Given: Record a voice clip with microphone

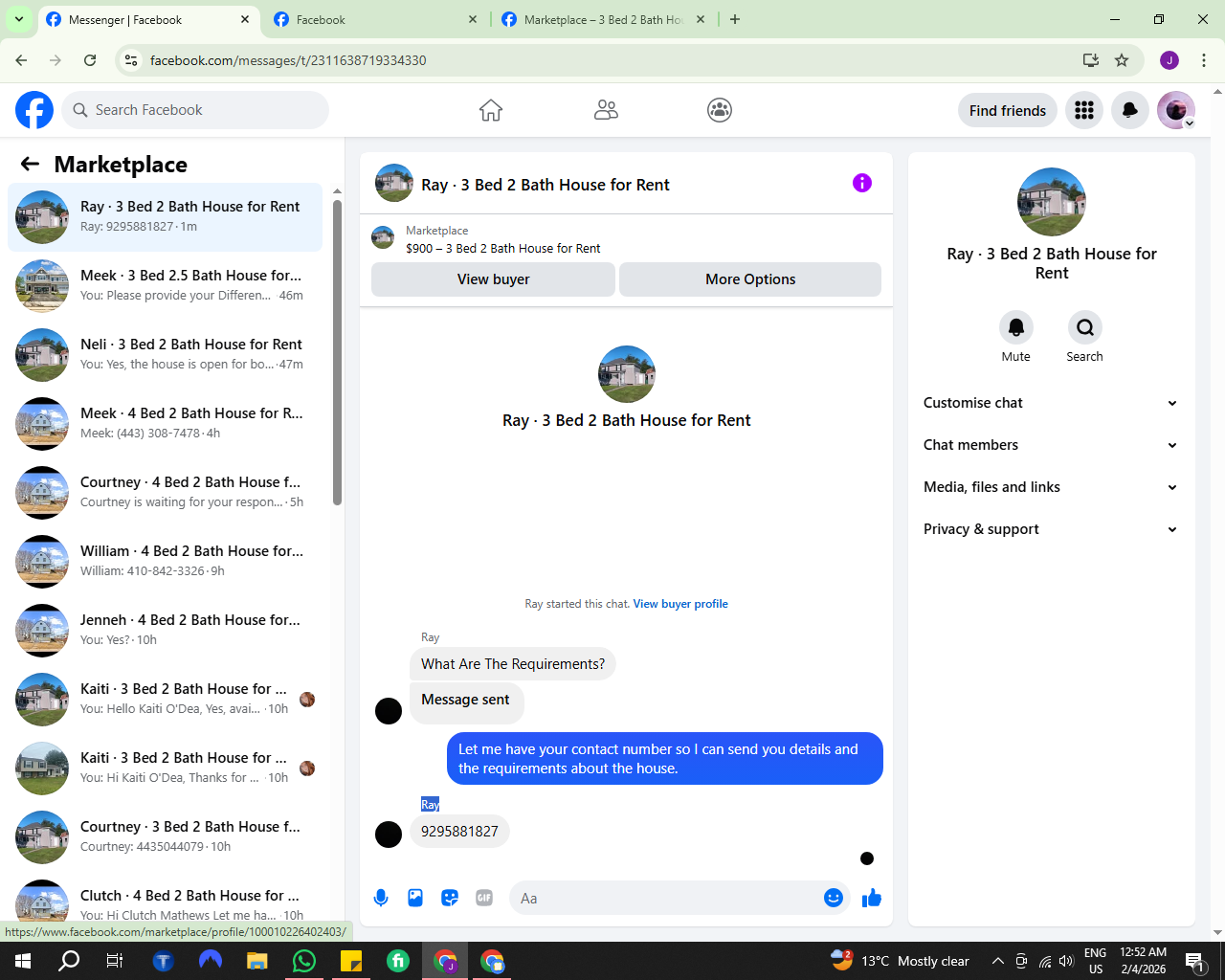Looking at the screenshot, I should coord(381,898).
